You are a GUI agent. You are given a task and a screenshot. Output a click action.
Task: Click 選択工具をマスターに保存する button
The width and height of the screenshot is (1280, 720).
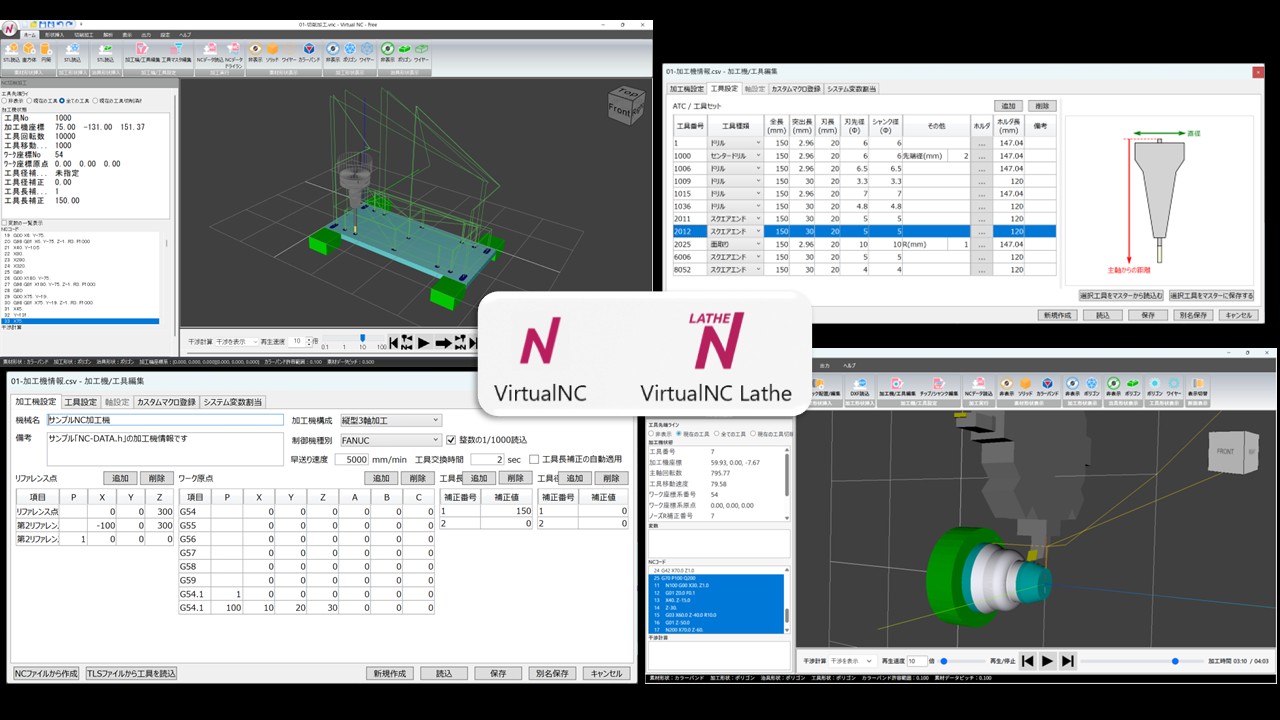click(x=1211, y=296)
